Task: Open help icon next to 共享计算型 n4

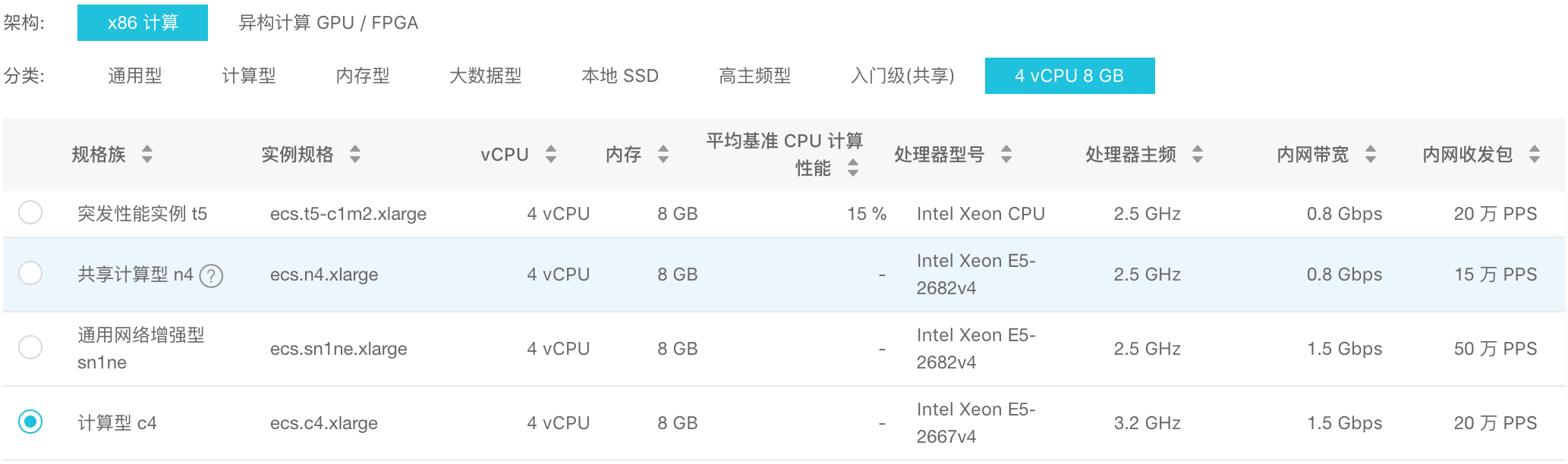Action: pos(211,276)
